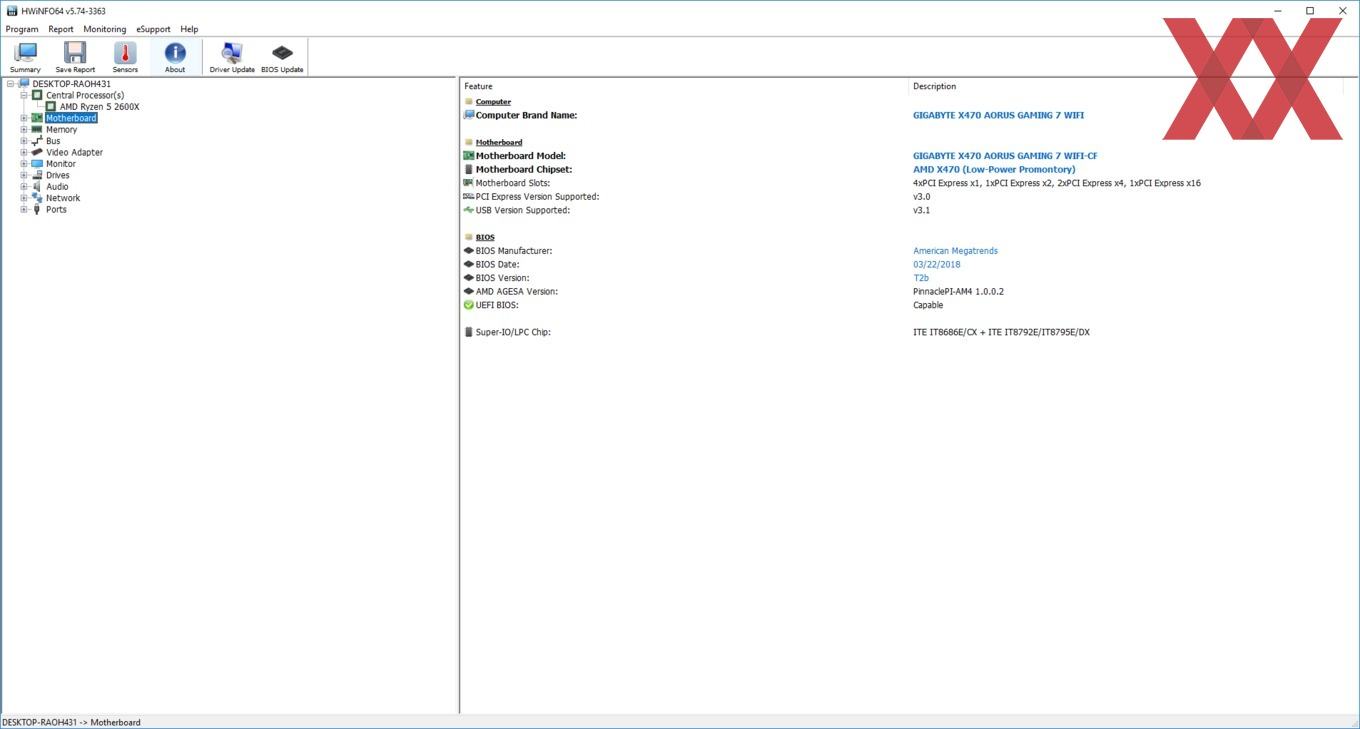Select the Ports label in the tree
This screenshot has height=729, width=1360.
[x=56, y=210]
